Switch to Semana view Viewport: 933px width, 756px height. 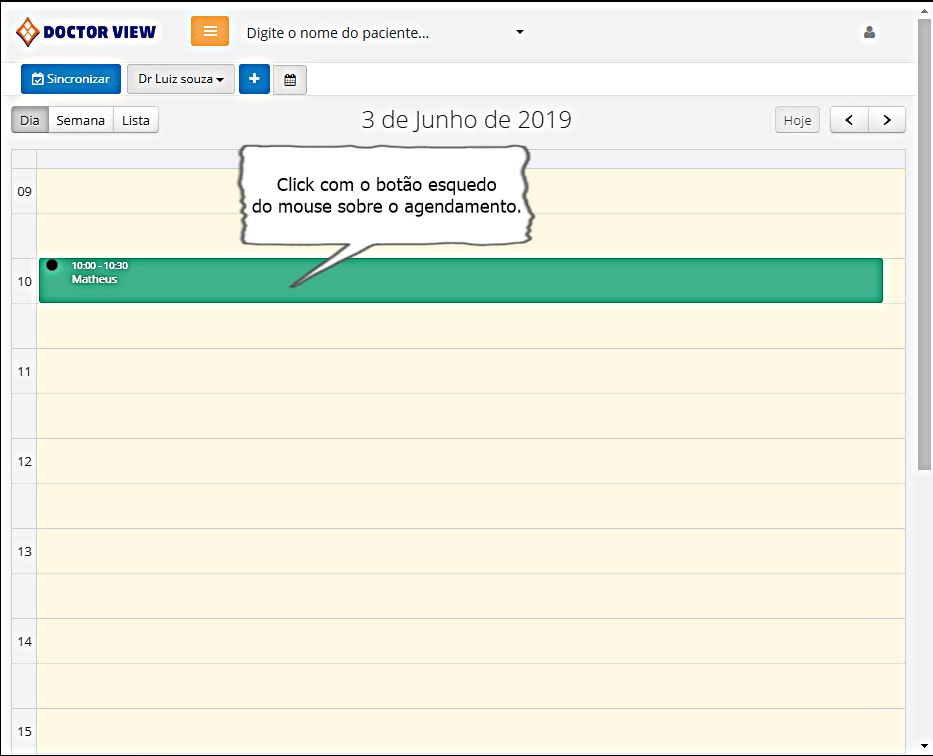(80, 120)
